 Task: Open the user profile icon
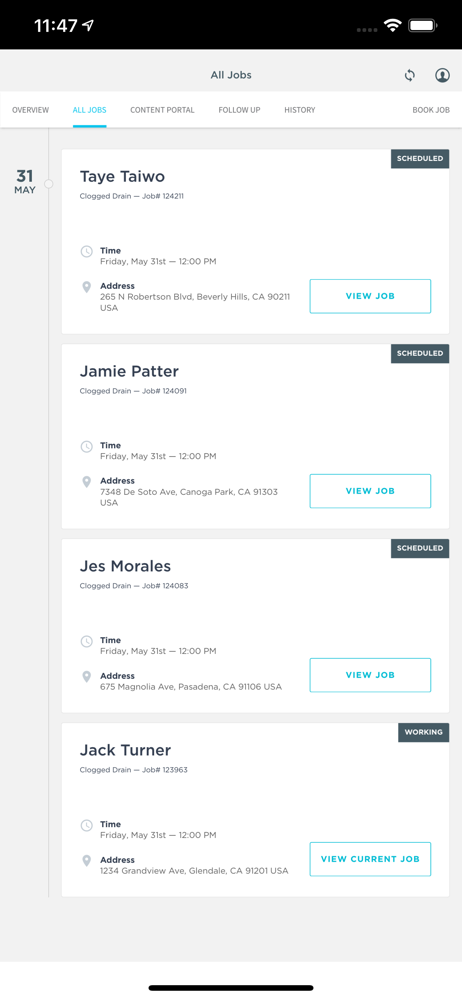click(x=442, y=75)
